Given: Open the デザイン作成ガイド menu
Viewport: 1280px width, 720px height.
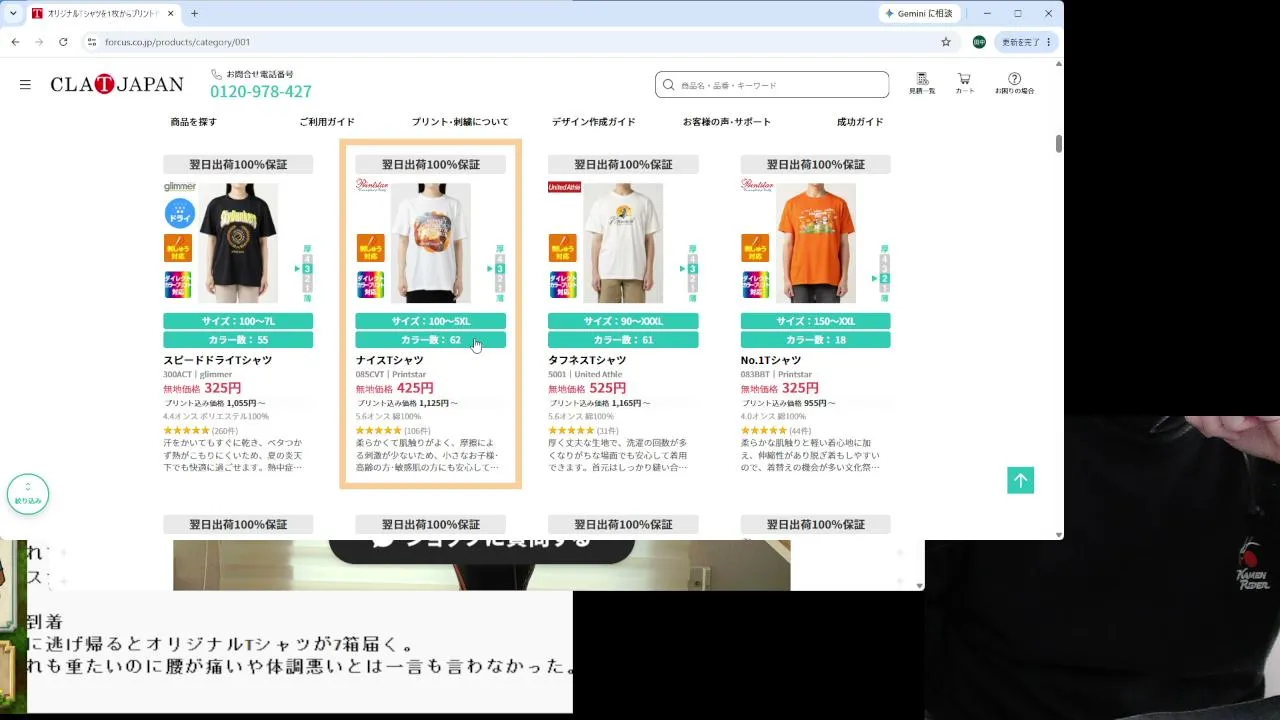Looking at the screenshot, I should 593,122.
